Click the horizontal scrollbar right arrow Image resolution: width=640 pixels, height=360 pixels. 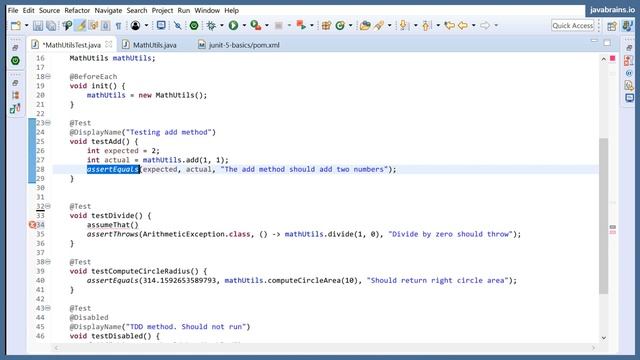593,348
